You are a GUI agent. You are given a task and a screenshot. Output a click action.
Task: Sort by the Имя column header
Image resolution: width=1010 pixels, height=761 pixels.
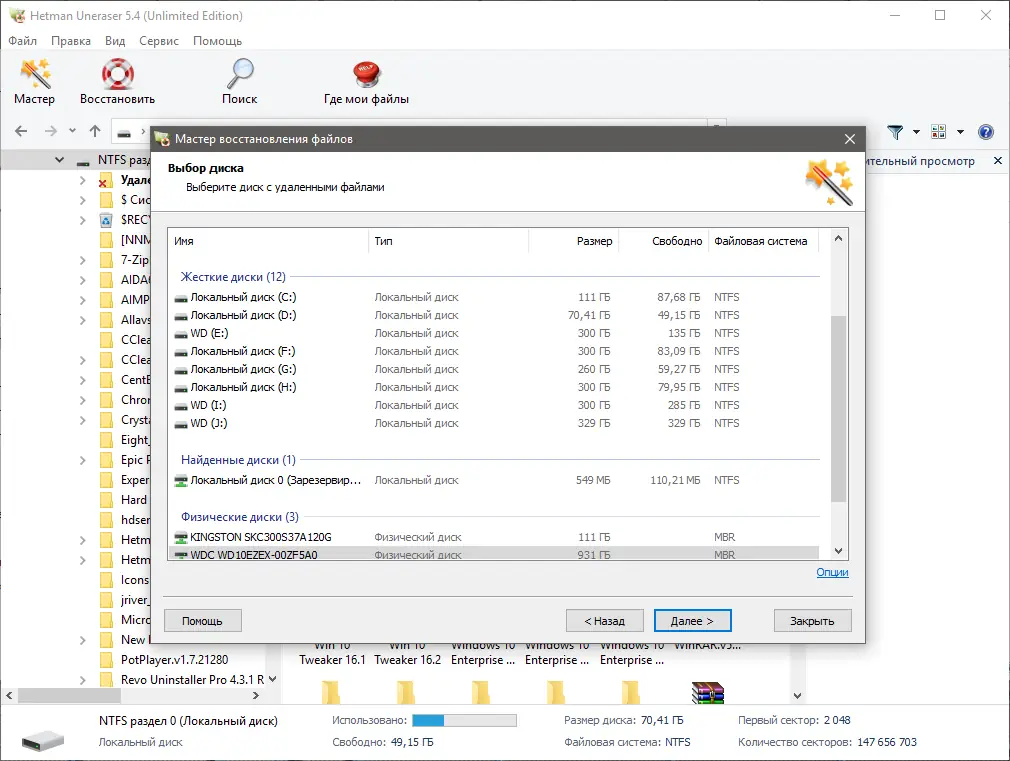269,241
